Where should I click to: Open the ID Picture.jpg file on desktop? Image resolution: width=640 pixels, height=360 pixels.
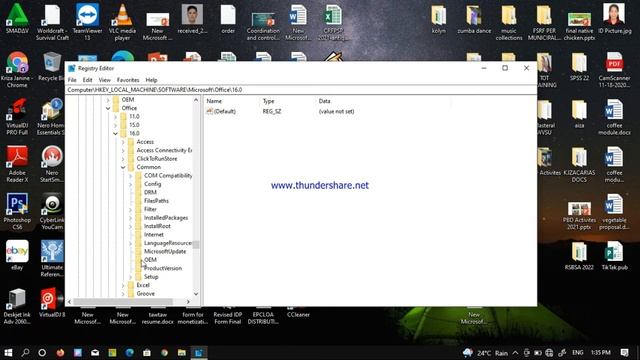614,19
